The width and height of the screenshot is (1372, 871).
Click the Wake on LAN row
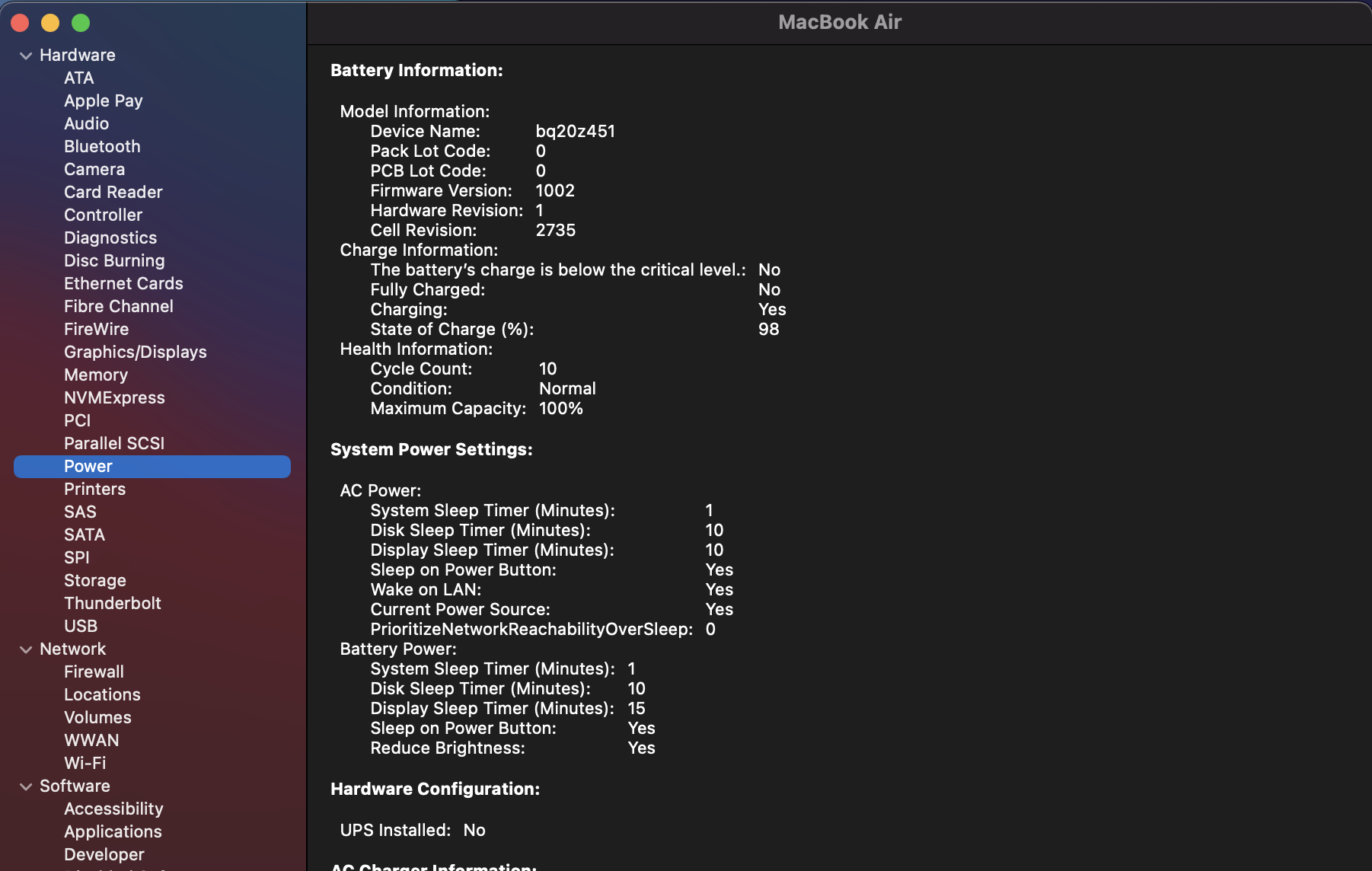552,590
